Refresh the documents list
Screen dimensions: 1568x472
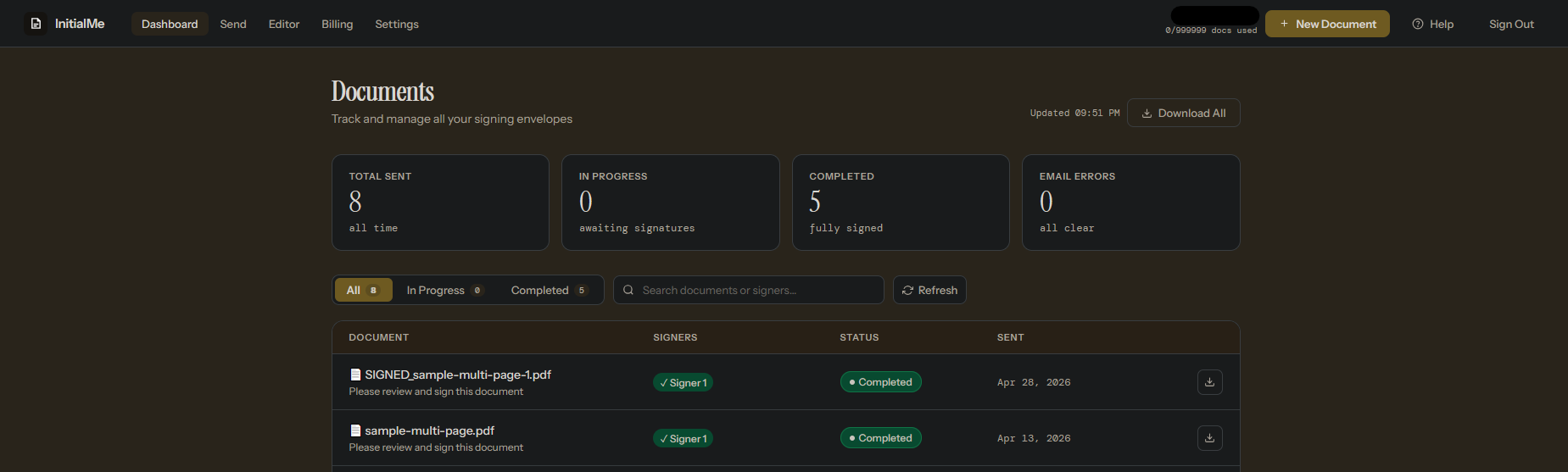tap(929, 290)
